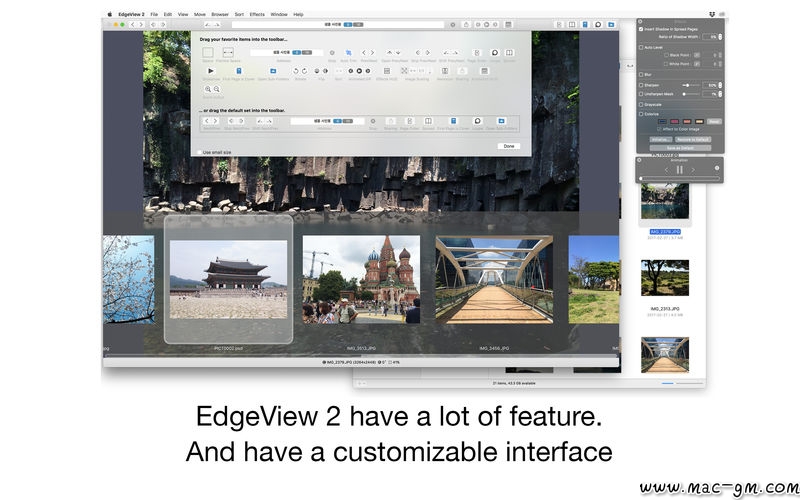Click the Previous arrow in main window toolbar
This screenshot has height=500, width=800.
click(x=133, y=24)
